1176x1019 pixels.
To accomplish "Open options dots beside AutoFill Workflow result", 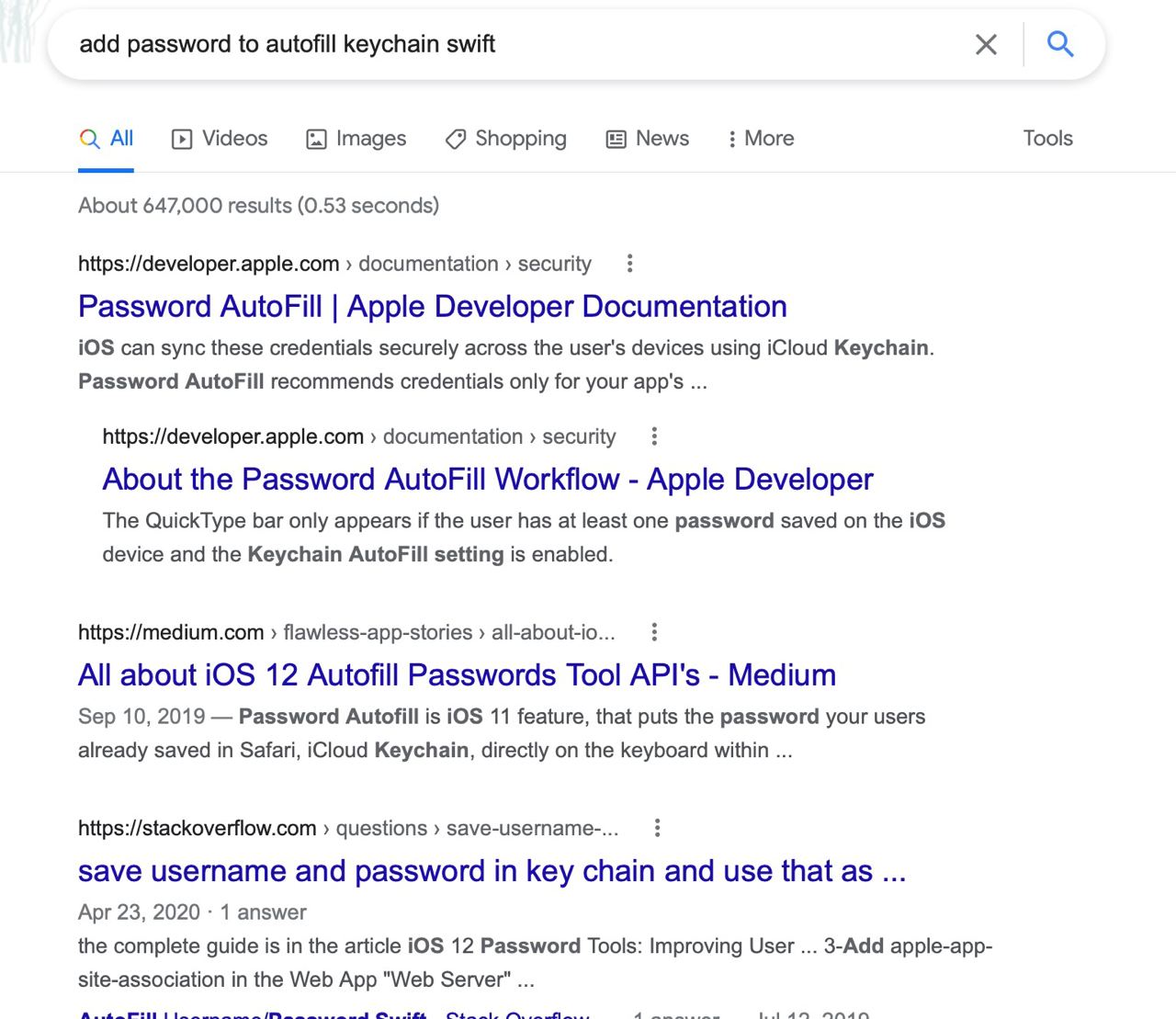I will (654, 436).
